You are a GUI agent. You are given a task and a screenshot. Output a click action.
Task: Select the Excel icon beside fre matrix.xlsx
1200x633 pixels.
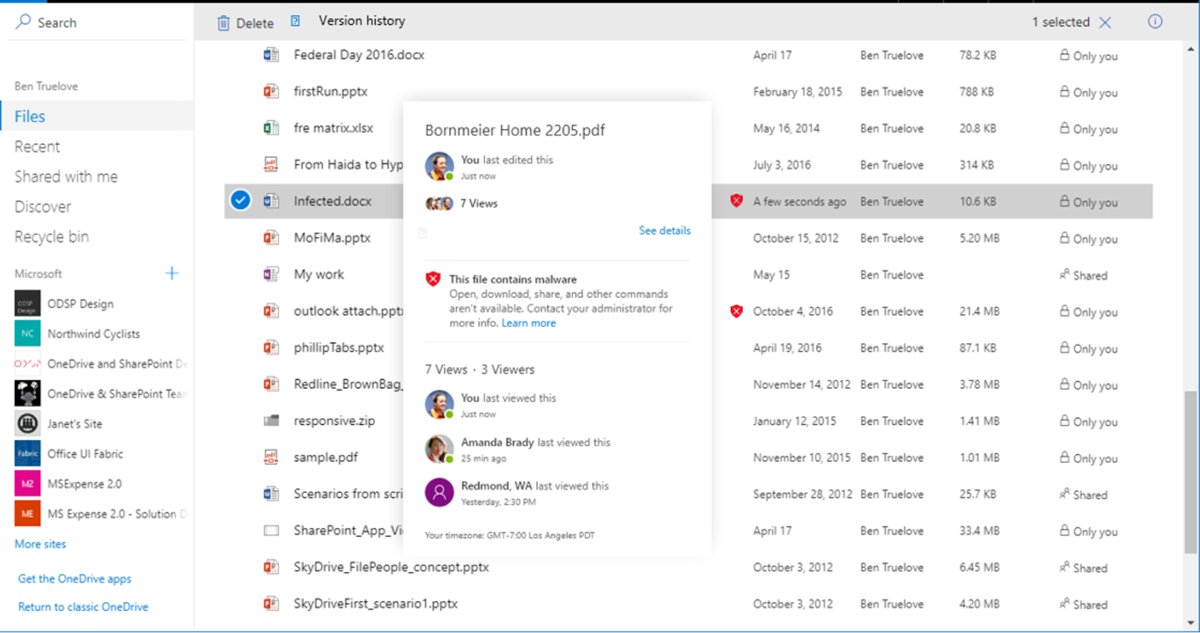coord(270,128)
